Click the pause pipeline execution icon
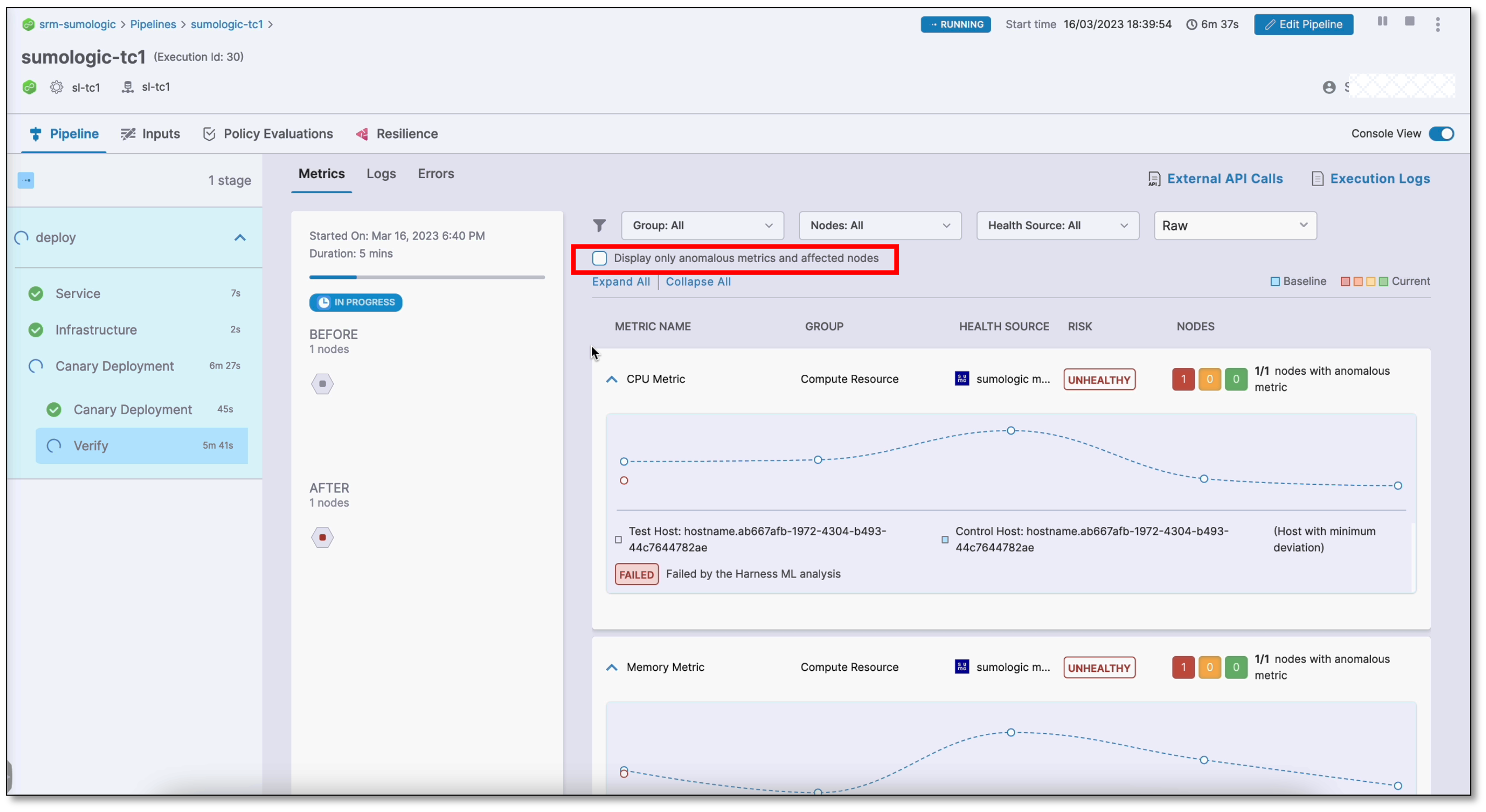 (1382, 21)
